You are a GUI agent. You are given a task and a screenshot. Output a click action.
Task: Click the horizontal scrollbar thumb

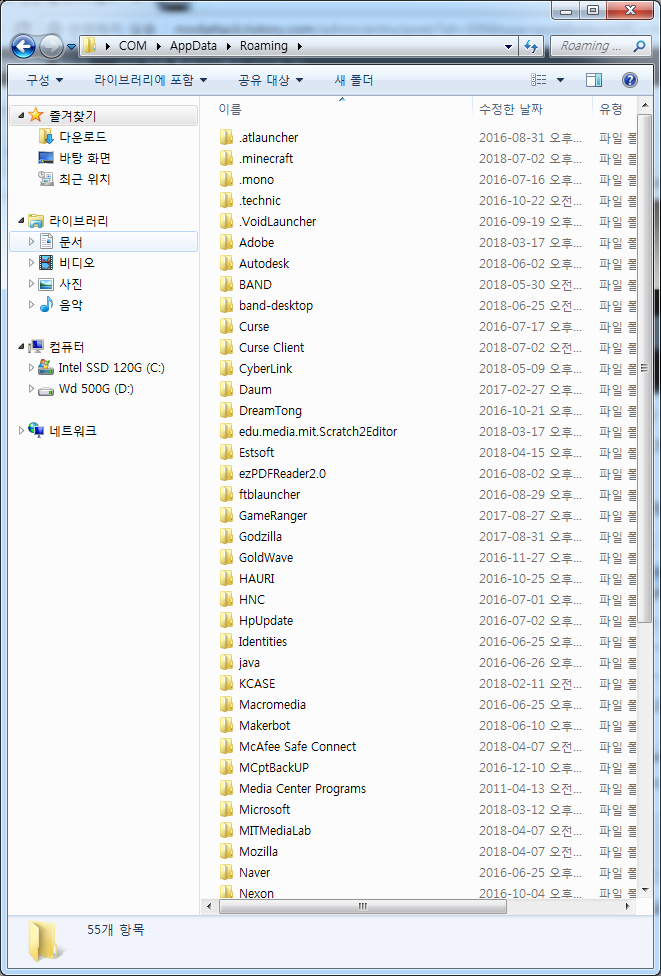point(363,906)
